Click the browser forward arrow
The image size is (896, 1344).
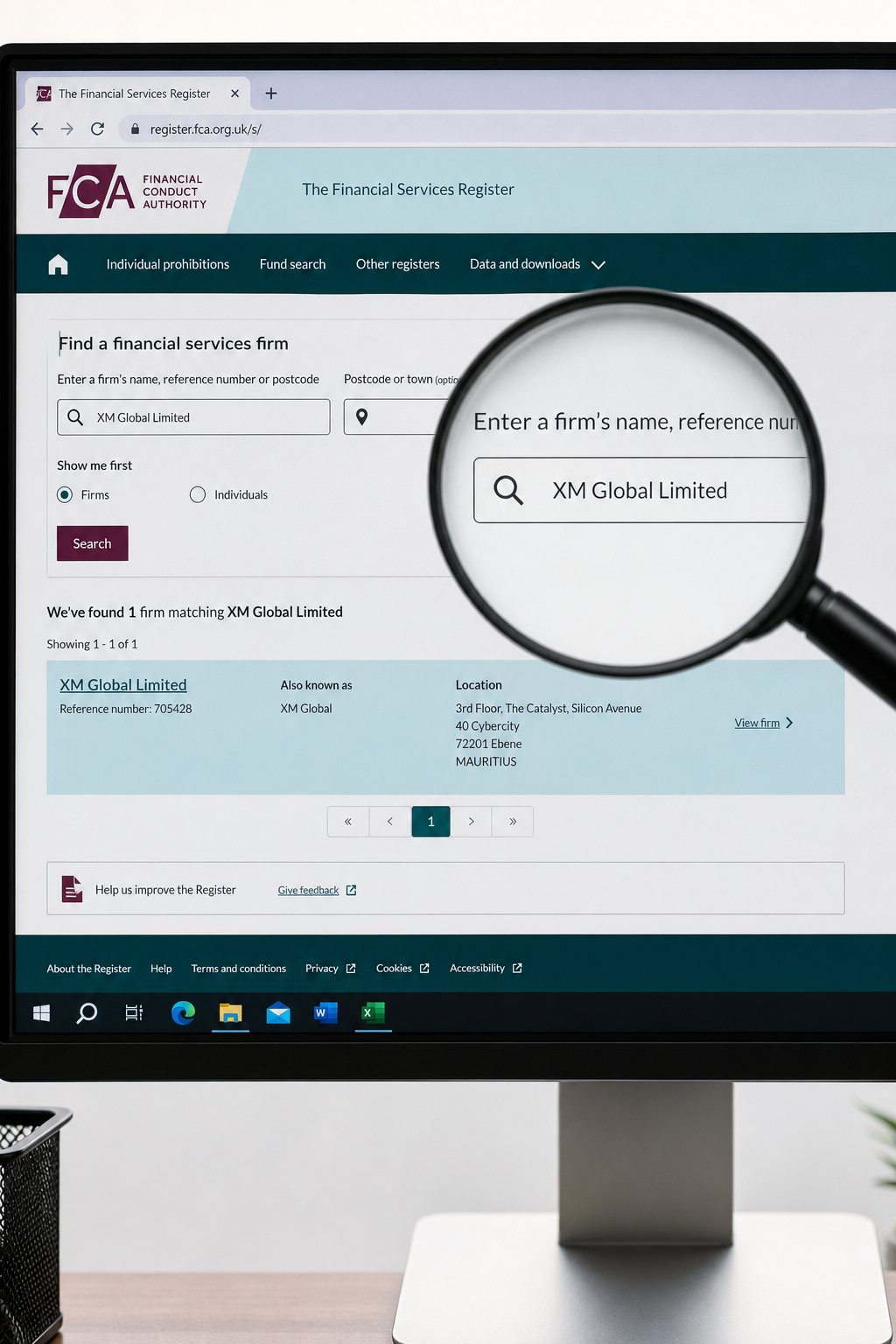point(67,129)
